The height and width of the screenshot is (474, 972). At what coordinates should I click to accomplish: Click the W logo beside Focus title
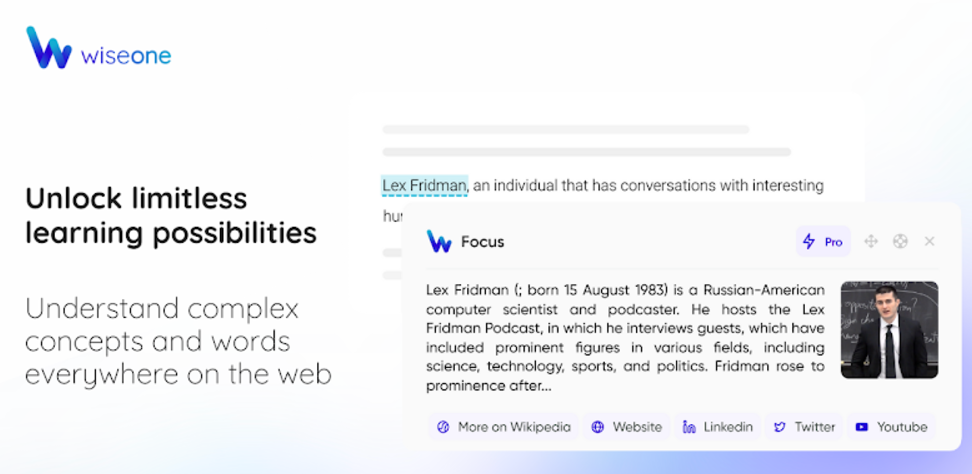click(439, 241)
